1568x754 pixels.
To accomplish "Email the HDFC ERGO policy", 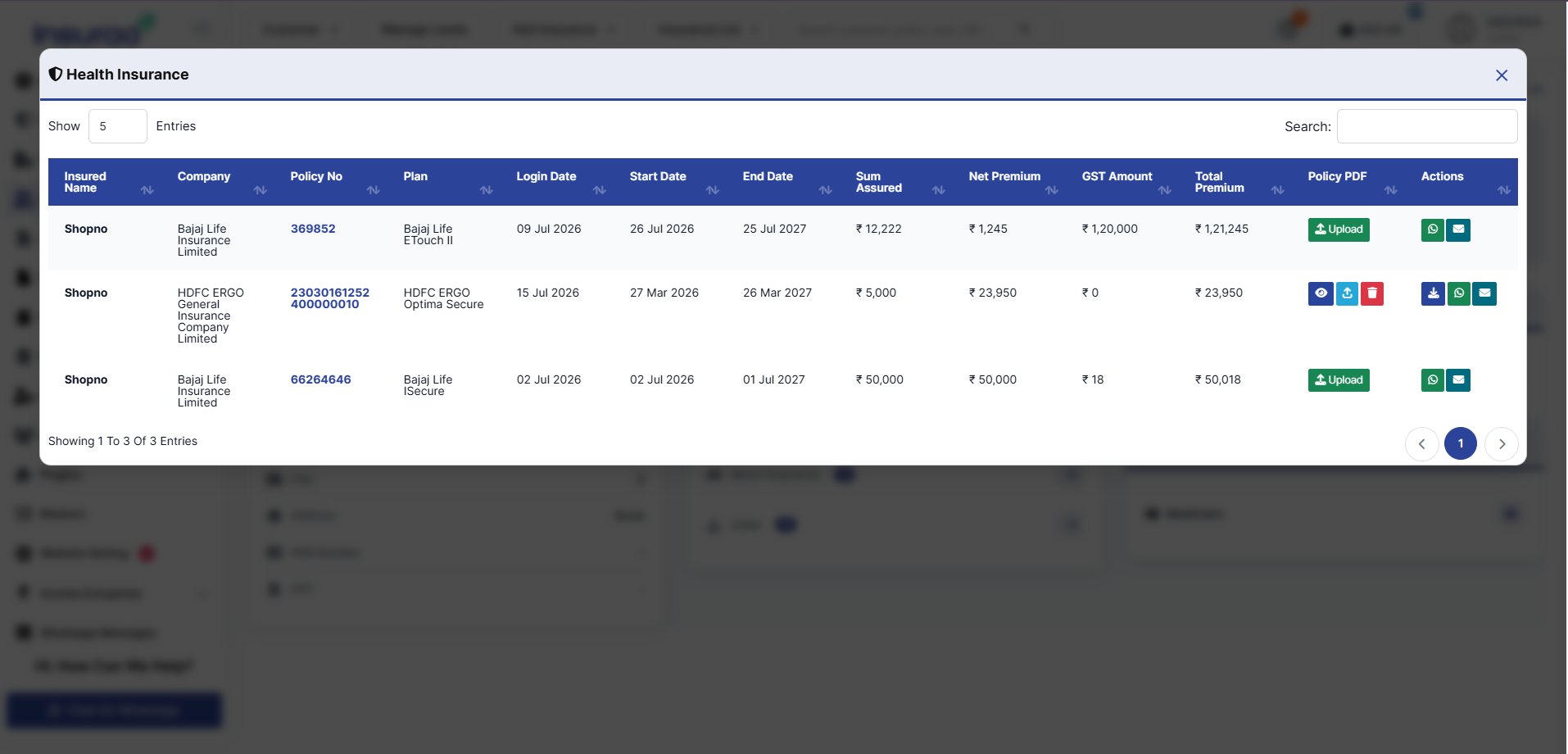I will [x=1484, y=293].
